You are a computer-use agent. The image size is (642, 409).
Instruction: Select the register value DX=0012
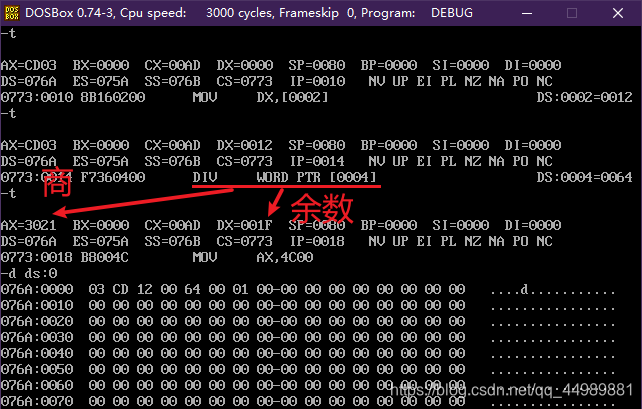(x=244, y=145)
